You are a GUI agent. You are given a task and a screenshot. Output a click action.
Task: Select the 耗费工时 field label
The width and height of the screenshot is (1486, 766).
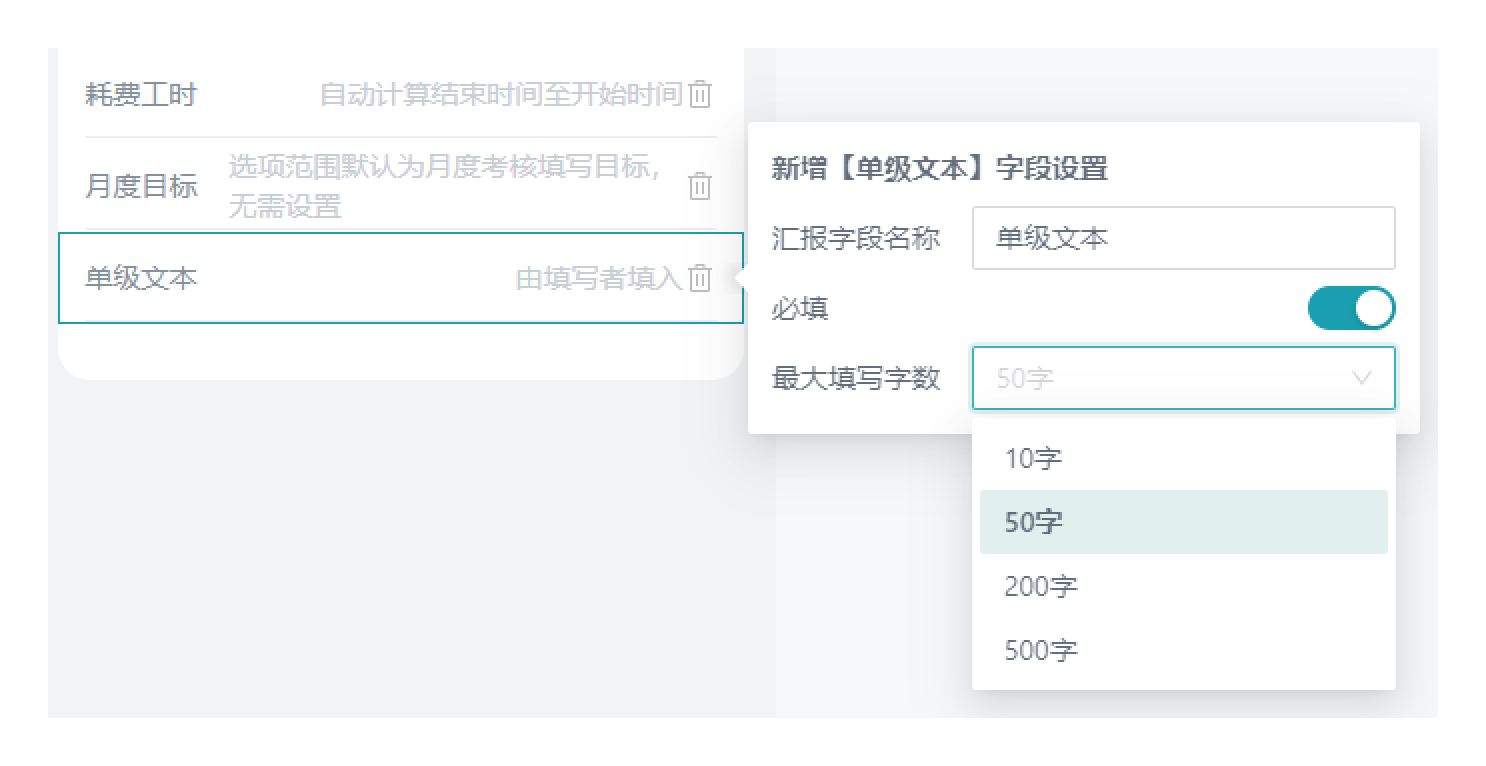141,95
